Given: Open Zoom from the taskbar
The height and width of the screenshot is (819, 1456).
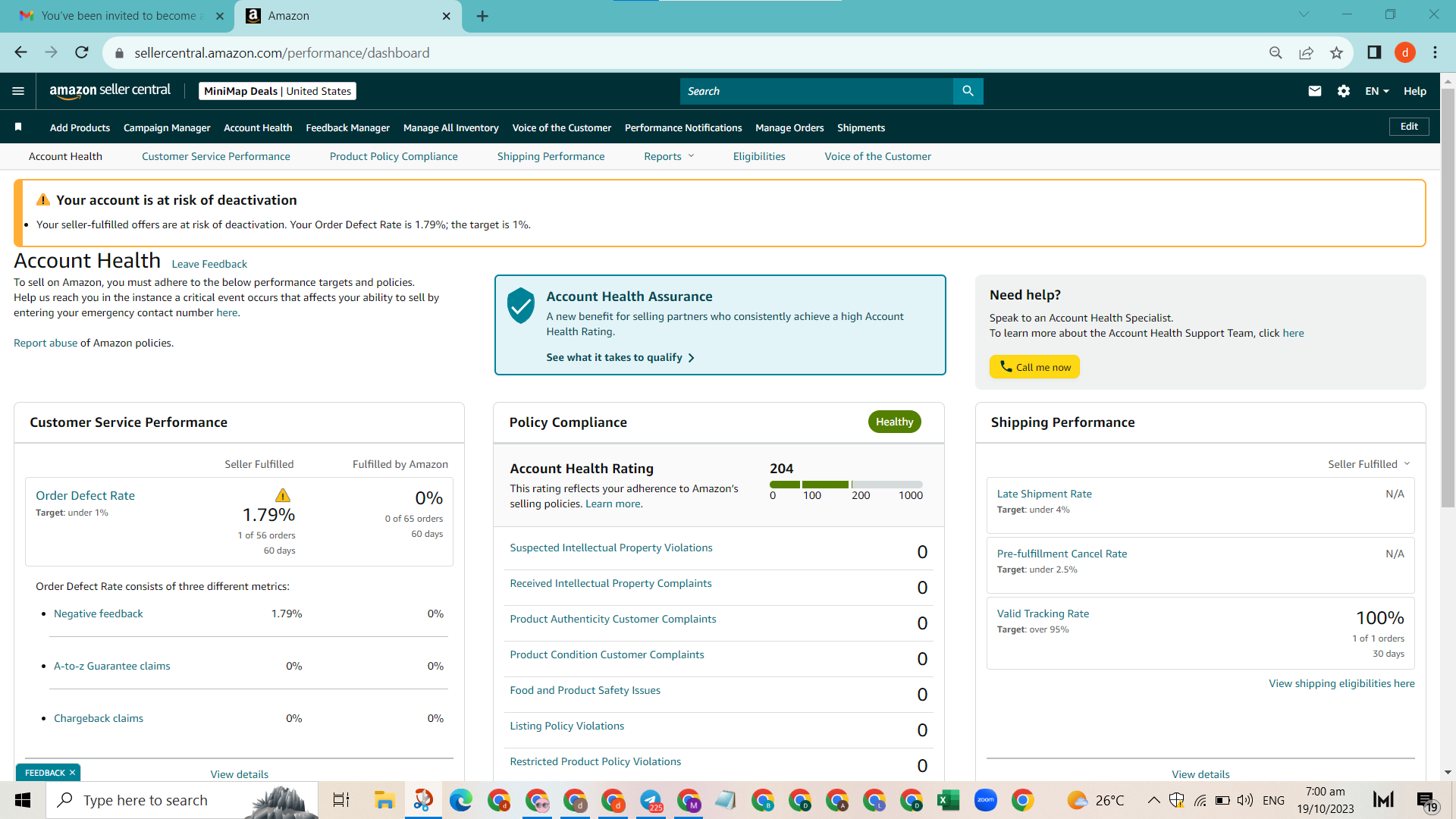Looking at the screenshot, I should (986, 800).
